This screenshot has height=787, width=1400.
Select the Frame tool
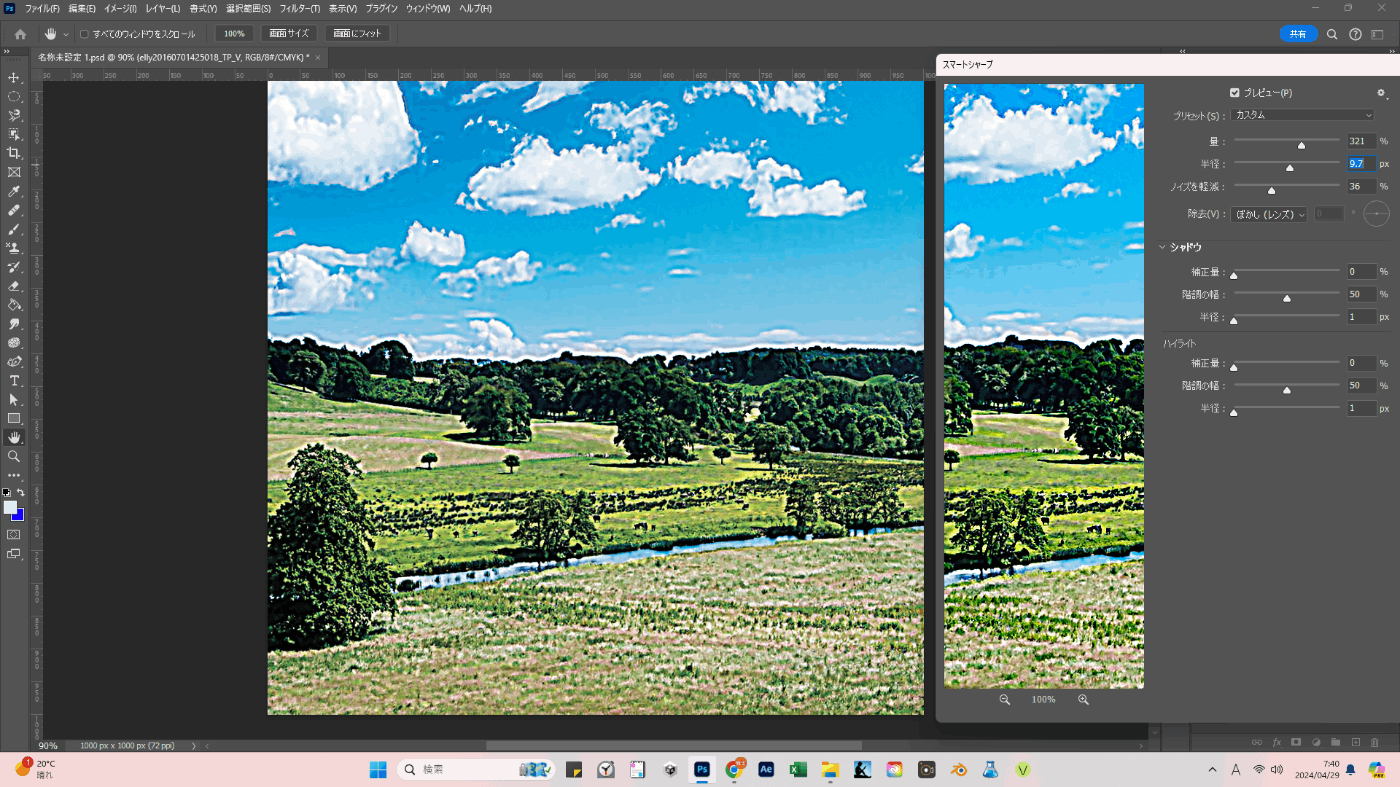click(x=14, y=172)
